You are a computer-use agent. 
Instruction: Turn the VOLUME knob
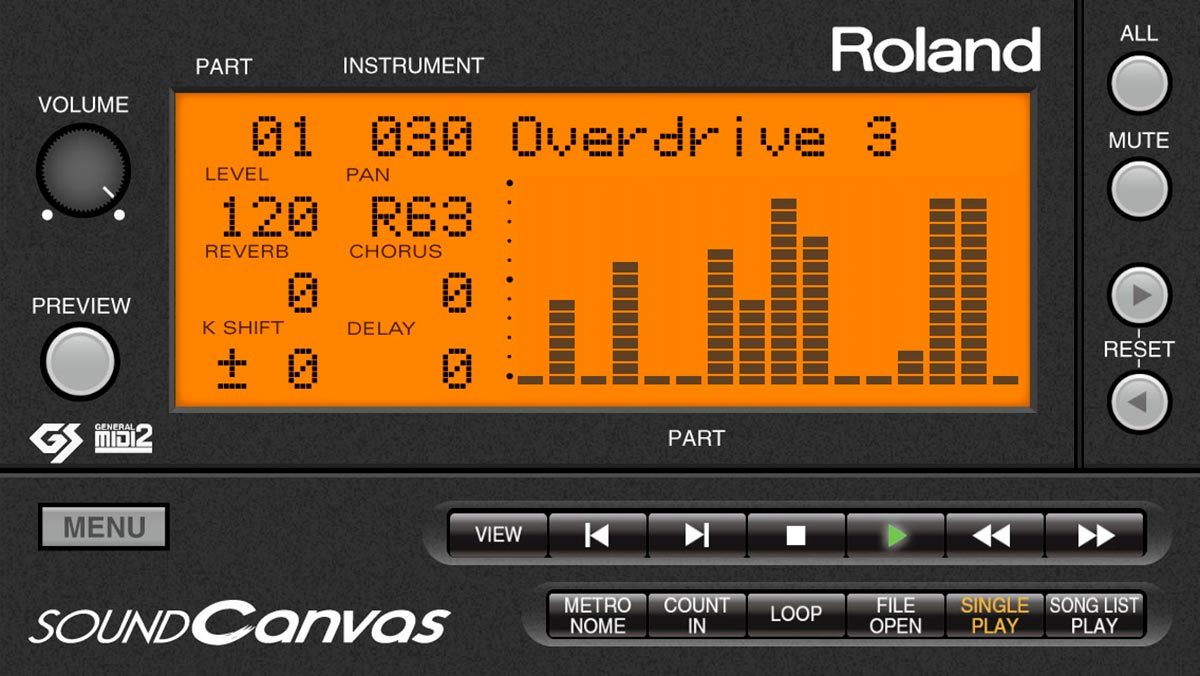pyautogui.click(x=83, y=171)
